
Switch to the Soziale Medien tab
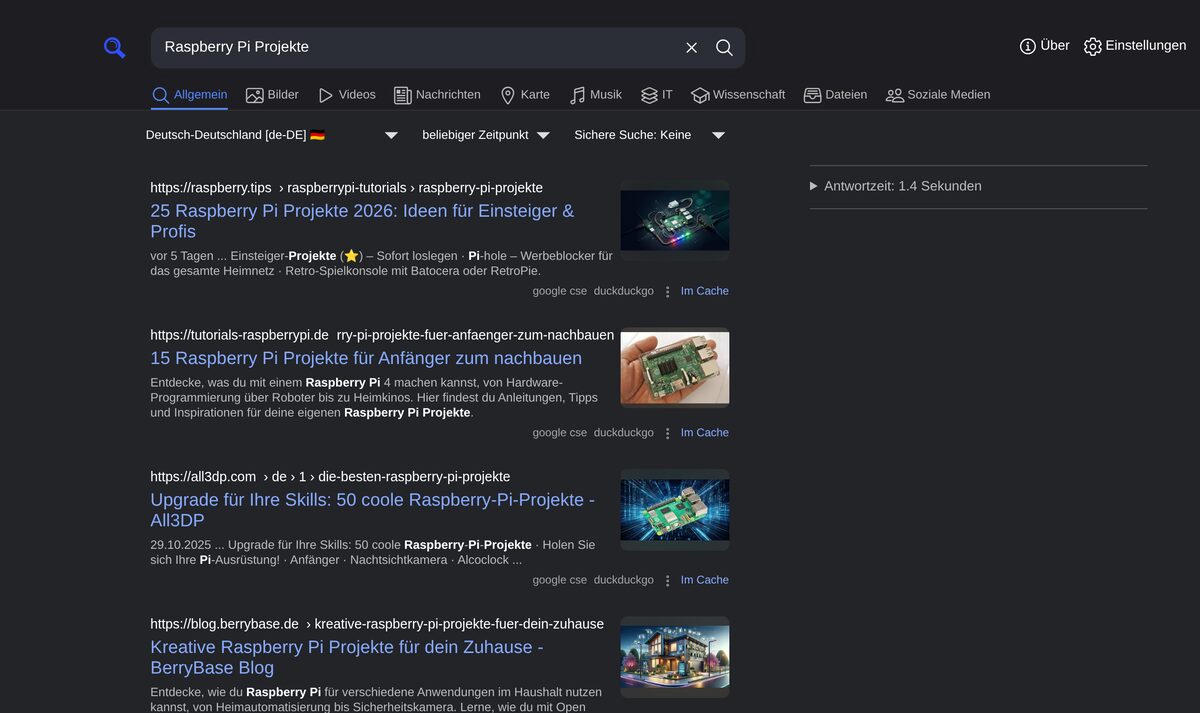(938, 95)
